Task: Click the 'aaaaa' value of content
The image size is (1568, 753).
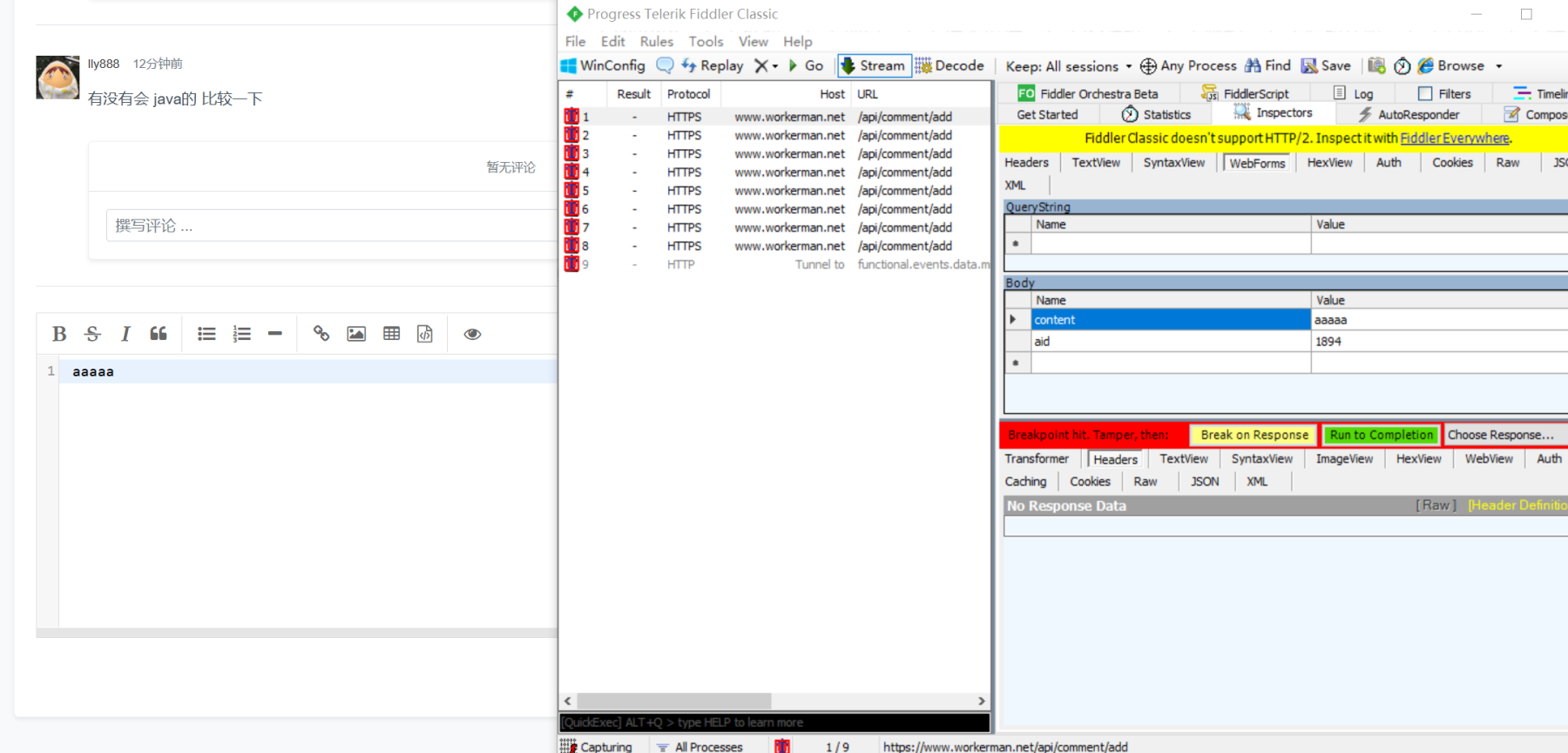Action: [x=1439, y=320]
